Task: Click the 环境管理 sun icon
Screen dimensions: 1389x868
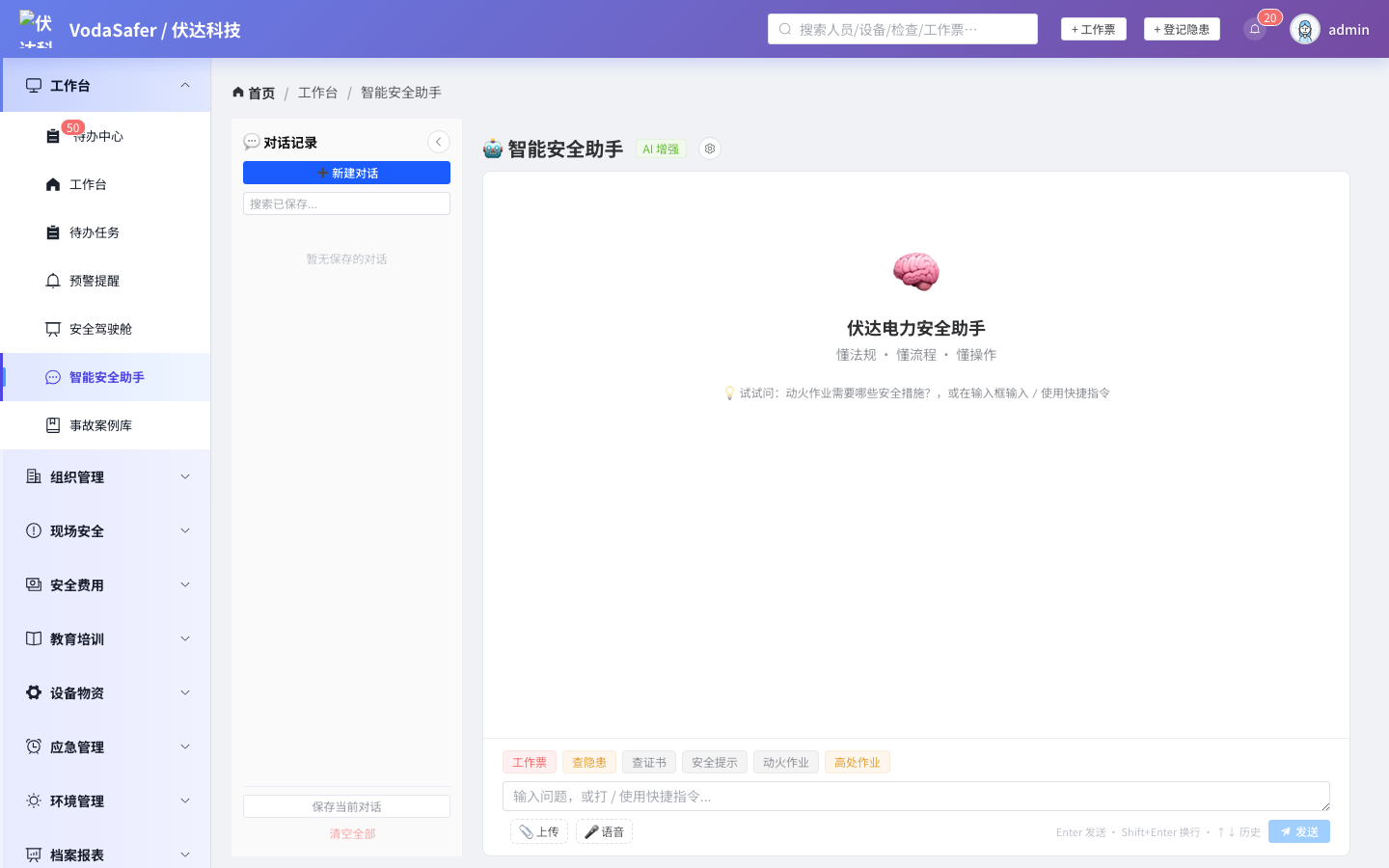Action: click(x=34, y=800)
